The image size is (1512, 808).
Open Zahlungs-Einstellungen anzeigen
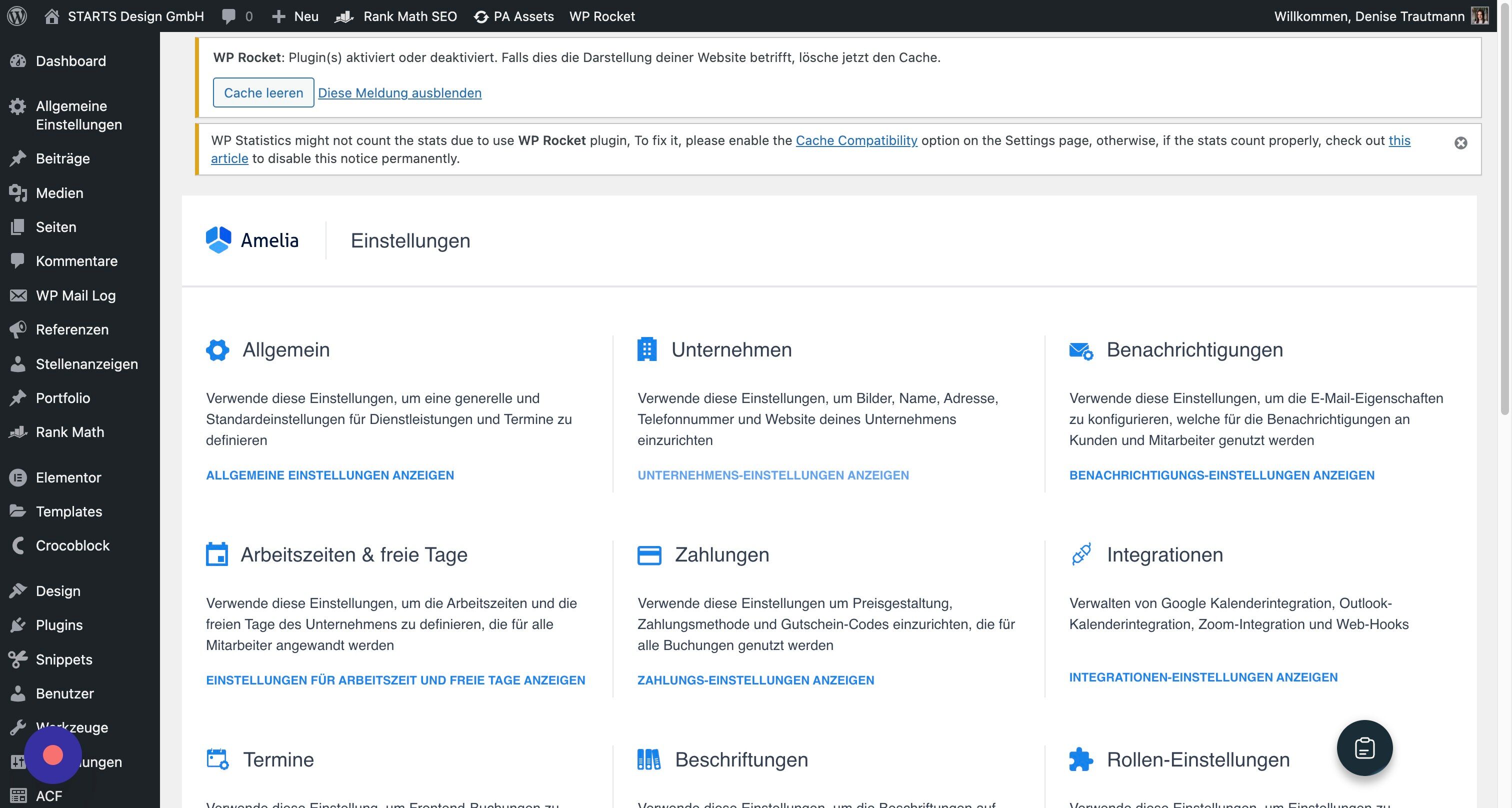[756, 680]
